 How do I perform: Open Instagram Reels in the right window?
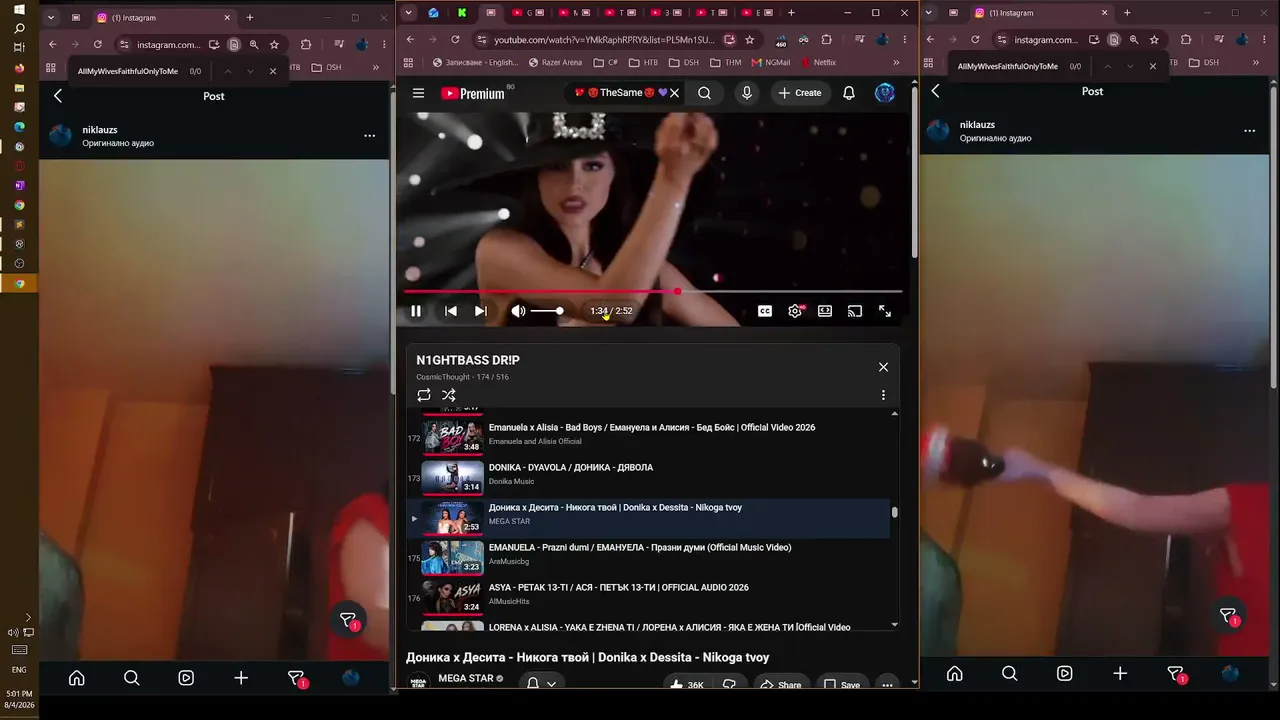(x=1065, y=674)
